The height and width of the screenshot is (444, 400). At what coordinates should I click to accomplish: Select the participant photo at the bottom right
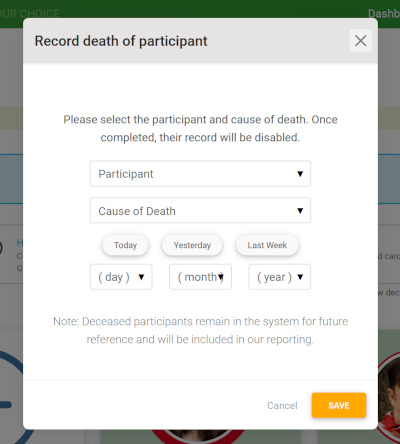click(x=389, y=395)
